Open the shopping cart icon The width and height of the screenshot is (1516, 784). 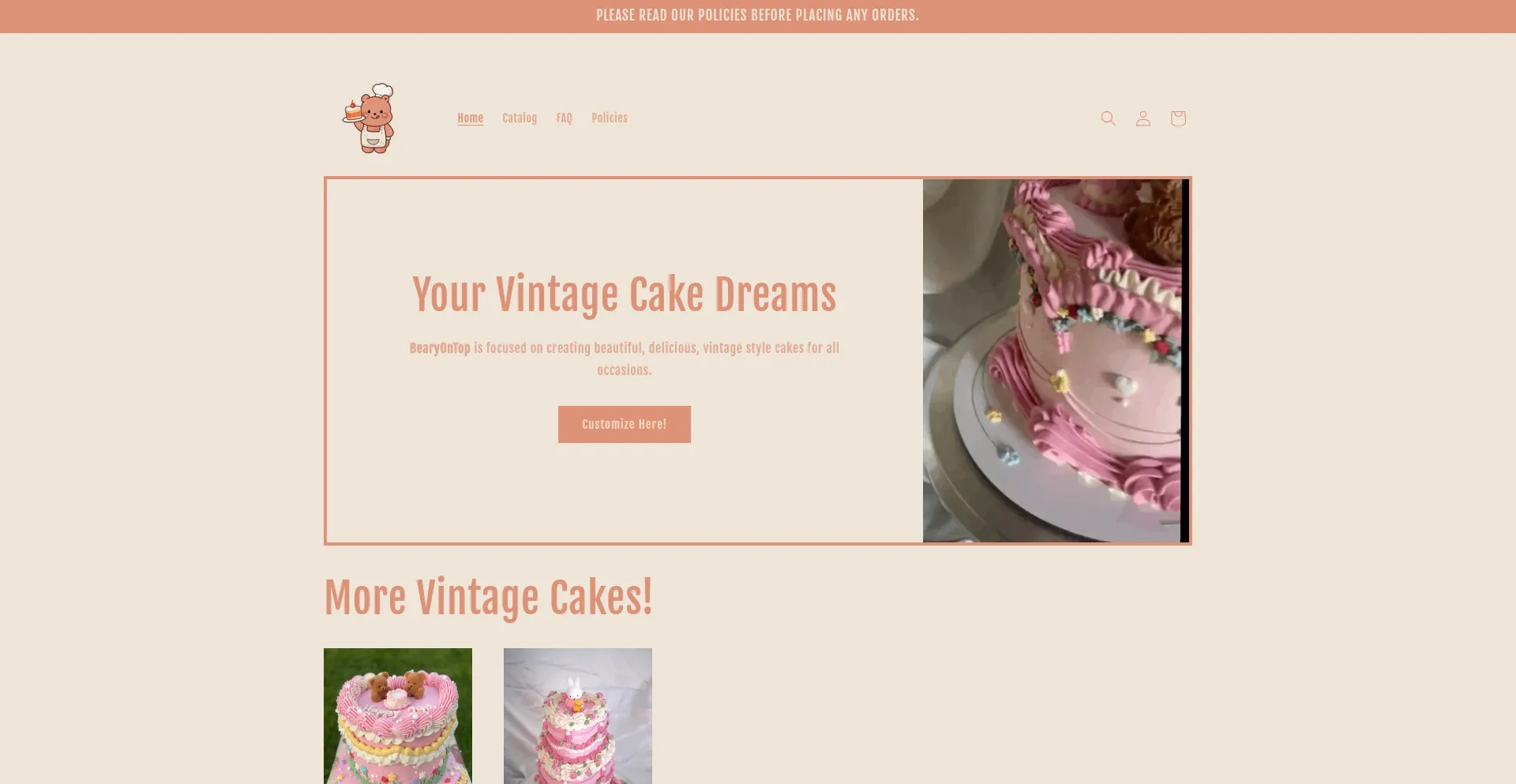pyautogui.click(x=1178, y=118)
